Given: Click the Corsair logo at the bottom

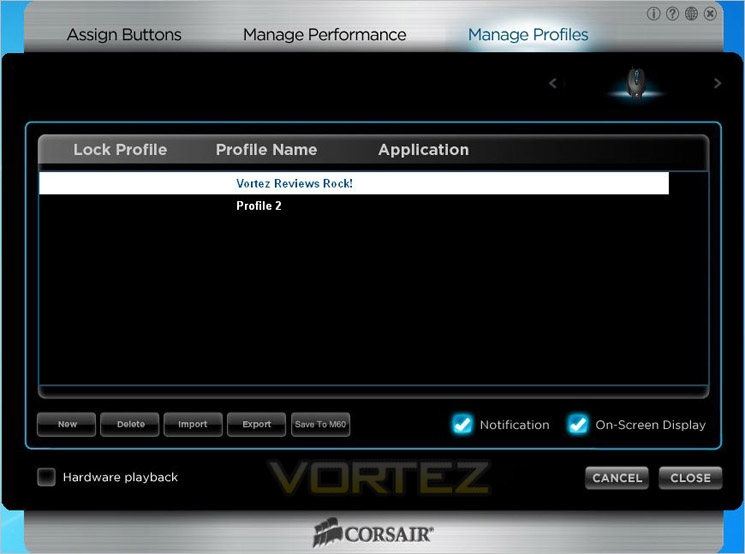Looking at the screenshot, I should click(373, 533).
